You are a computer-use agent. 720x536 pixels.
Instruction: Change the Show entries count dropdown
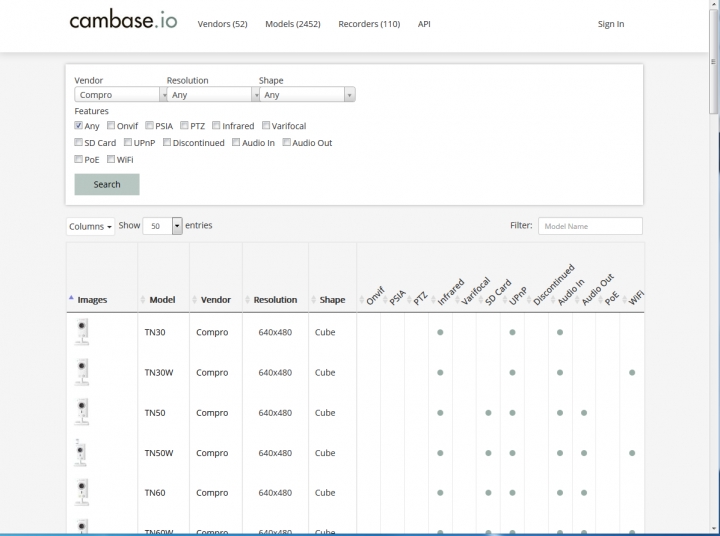tap(163, 226)
